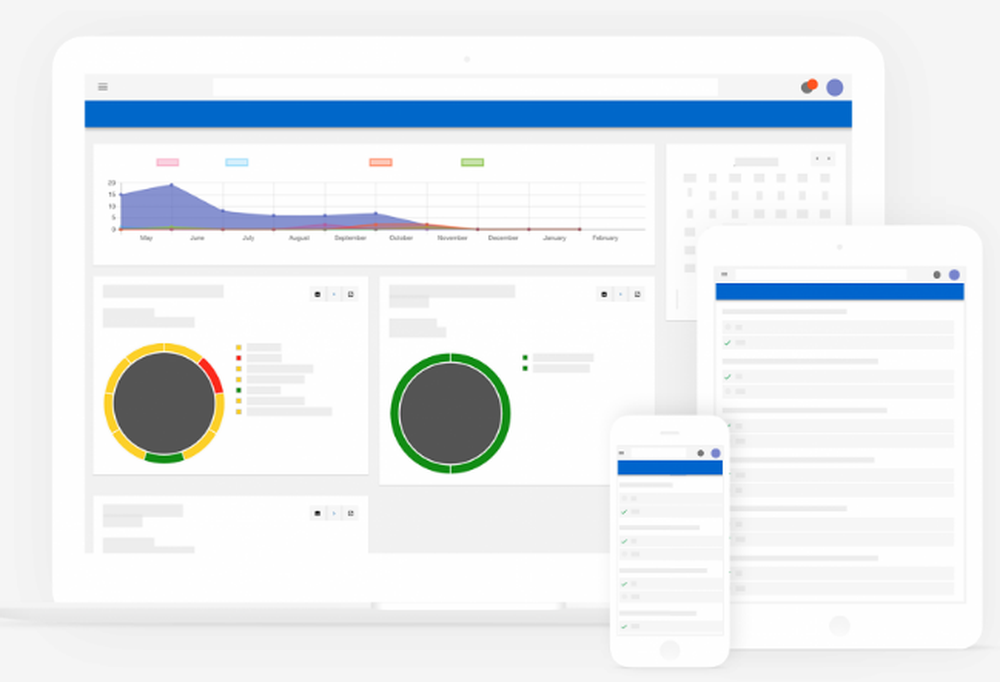Expand the arrow button on the bottom-left card
1000x682 pixels.
point(334,513)
